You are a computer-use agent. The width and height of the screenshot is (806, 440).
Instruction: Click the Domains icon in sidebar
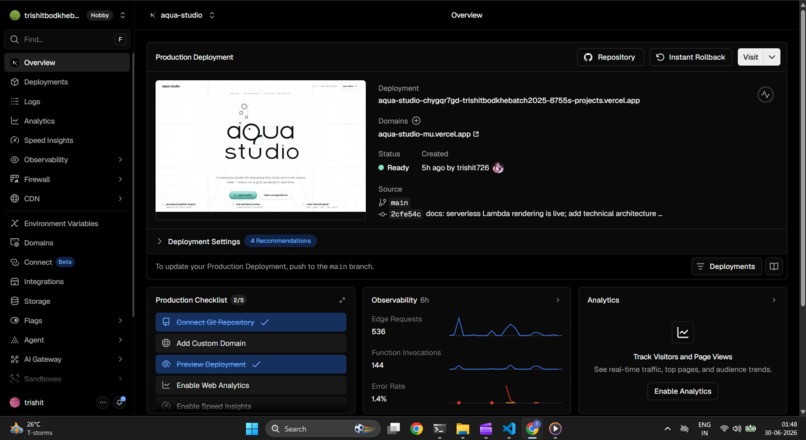pyautogui.click(x=14, y=243)
